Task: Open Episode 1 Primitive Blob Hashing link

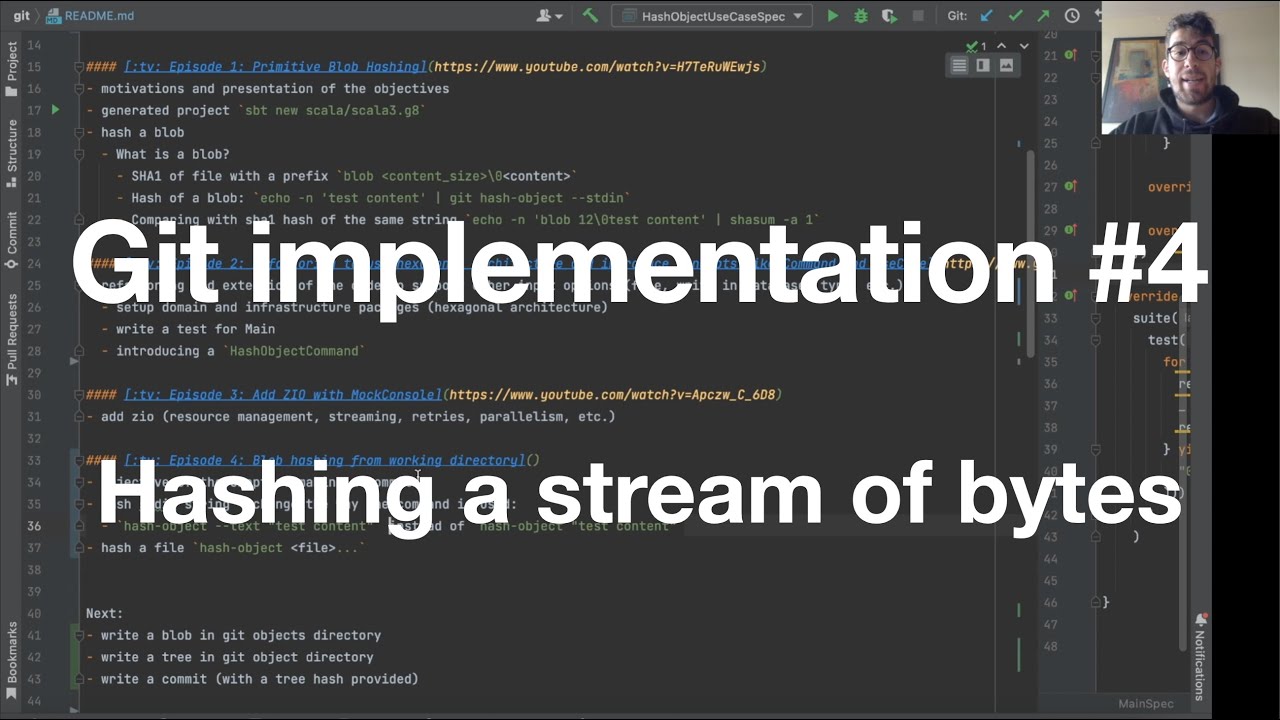Action: coord(275,66)
